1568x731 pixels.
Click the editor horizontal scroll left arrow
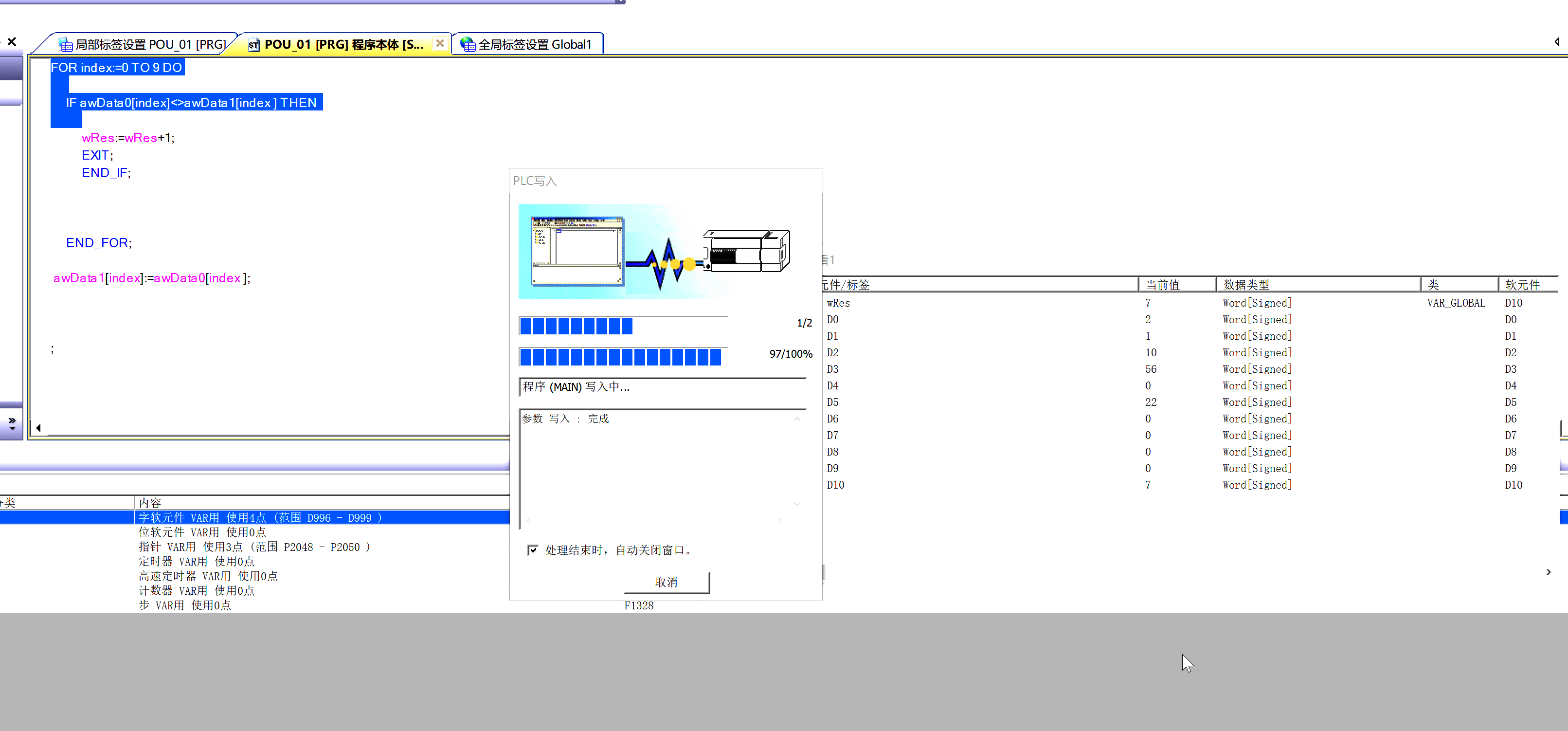[38, 428]
